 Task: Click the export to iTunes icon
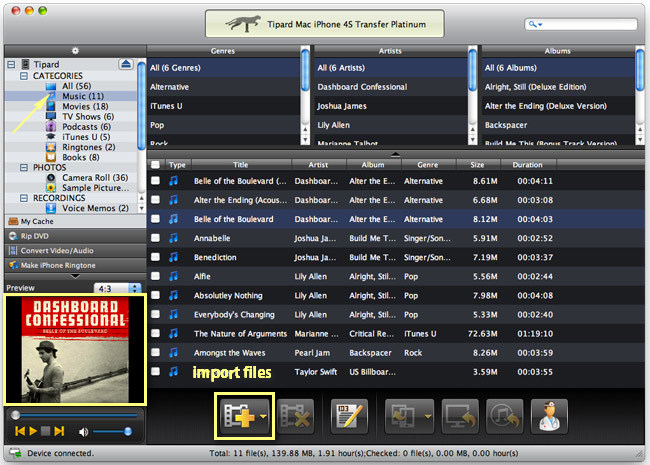click(x=504, y=416)
